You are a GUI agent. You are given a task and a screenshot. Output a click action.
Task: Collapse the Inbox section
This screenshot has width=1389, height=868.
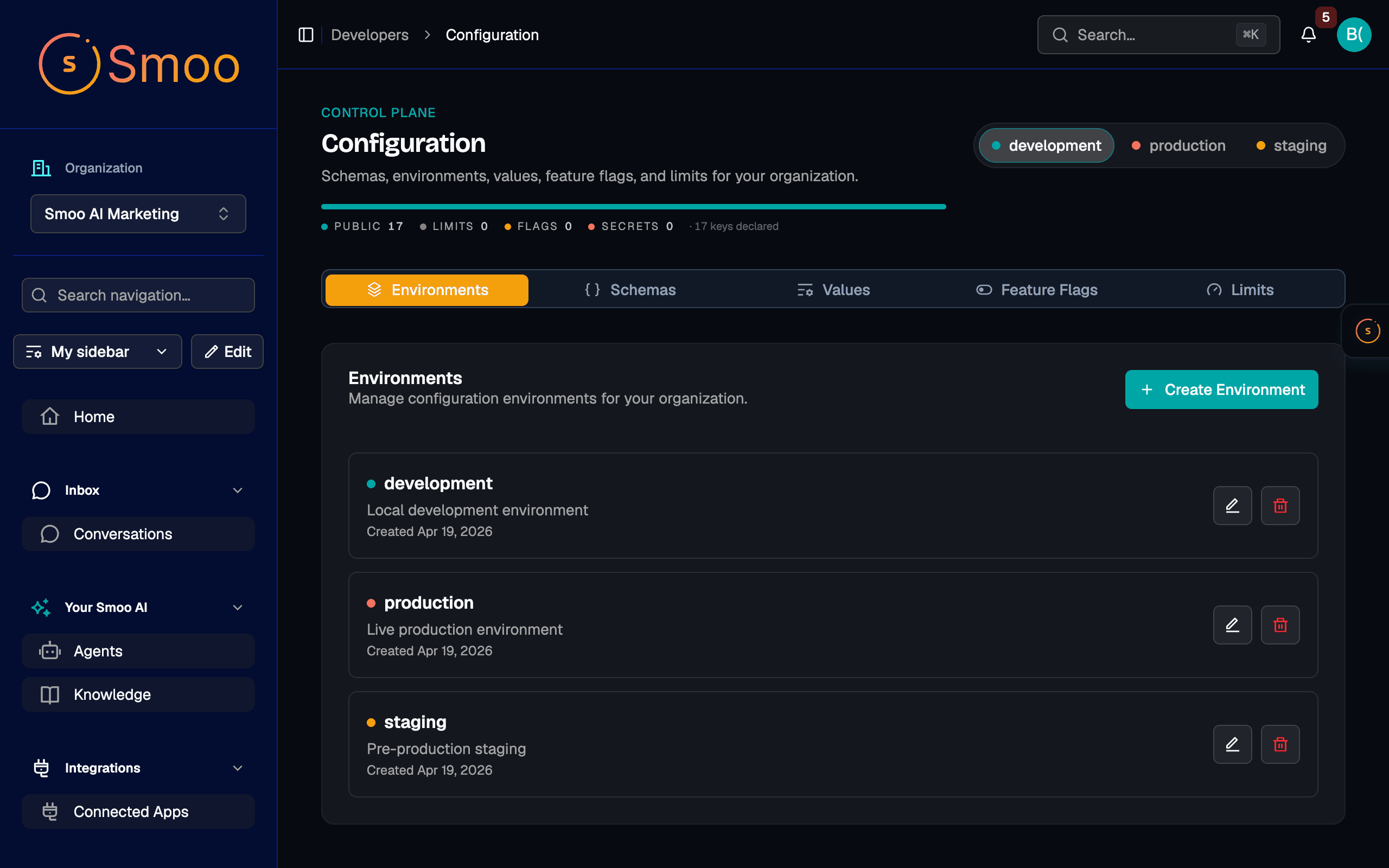[238, 490]
